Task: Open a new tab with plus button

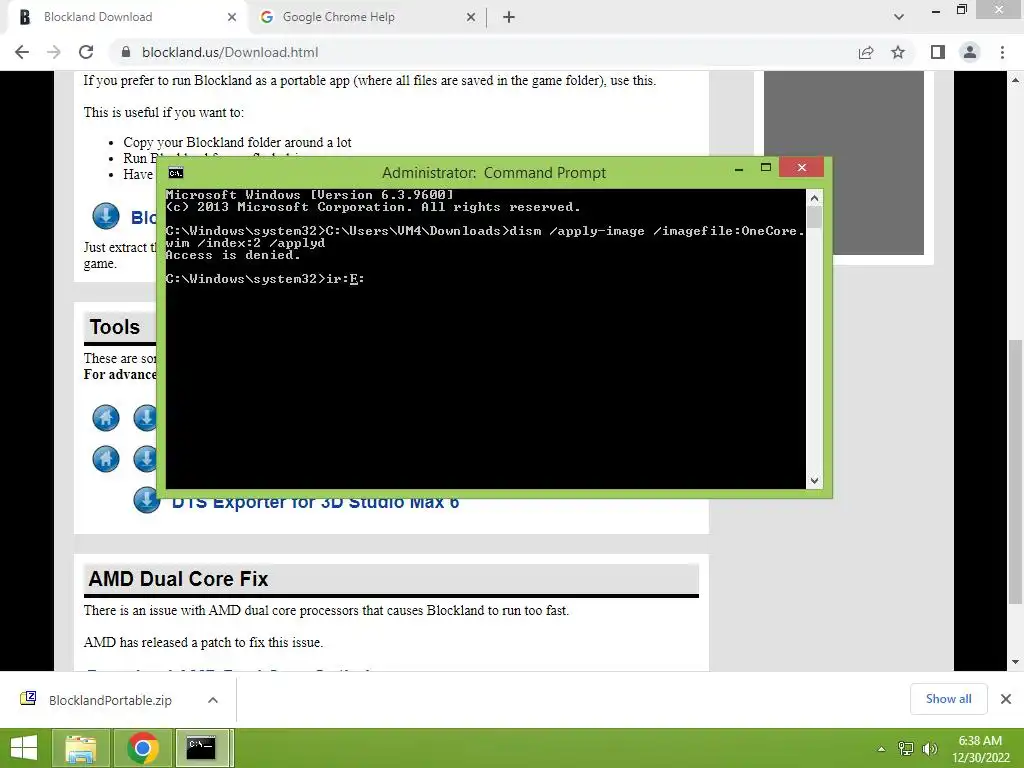Action: point(509,17)
